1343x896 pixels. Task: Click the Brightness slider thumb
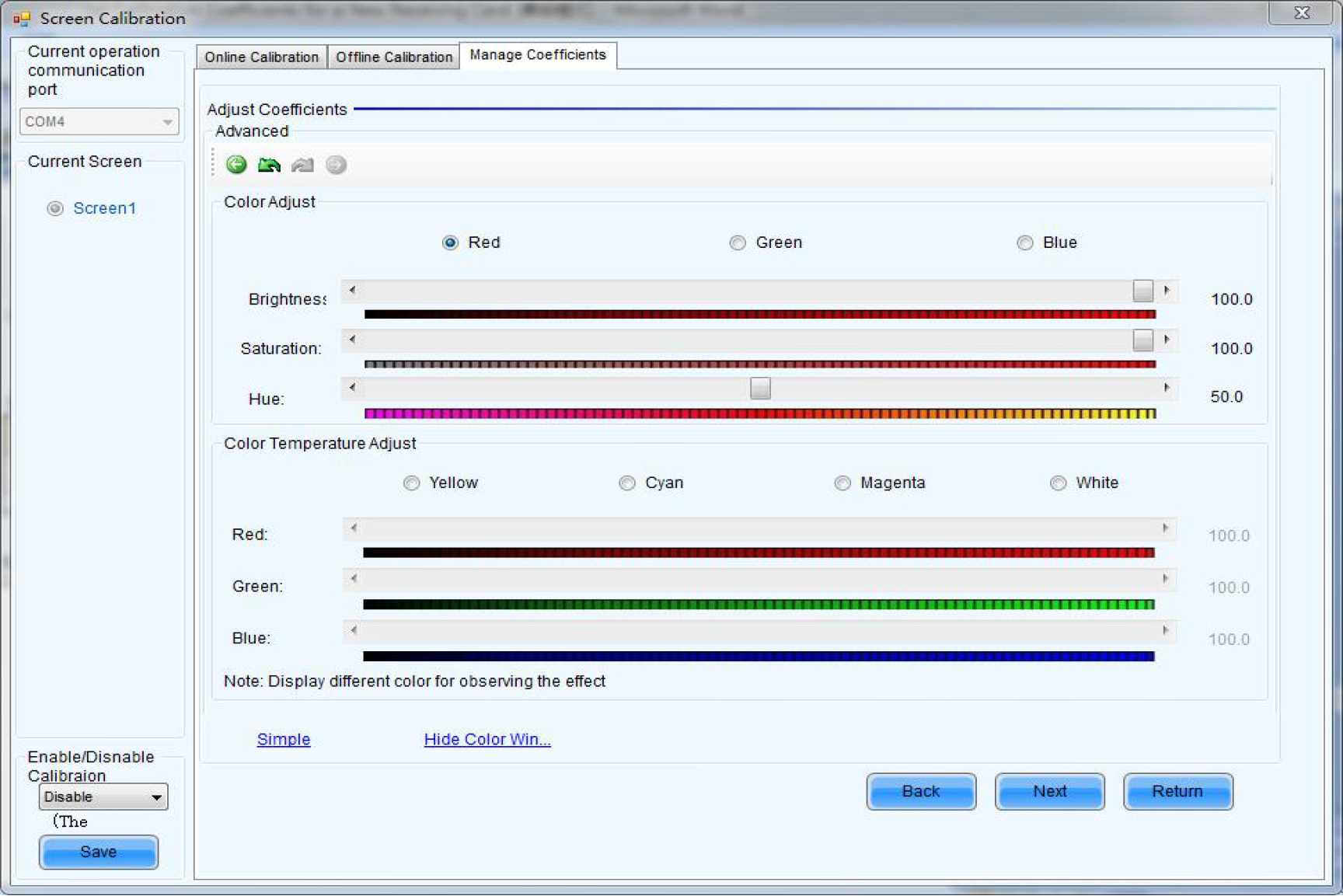point(1142,291)
